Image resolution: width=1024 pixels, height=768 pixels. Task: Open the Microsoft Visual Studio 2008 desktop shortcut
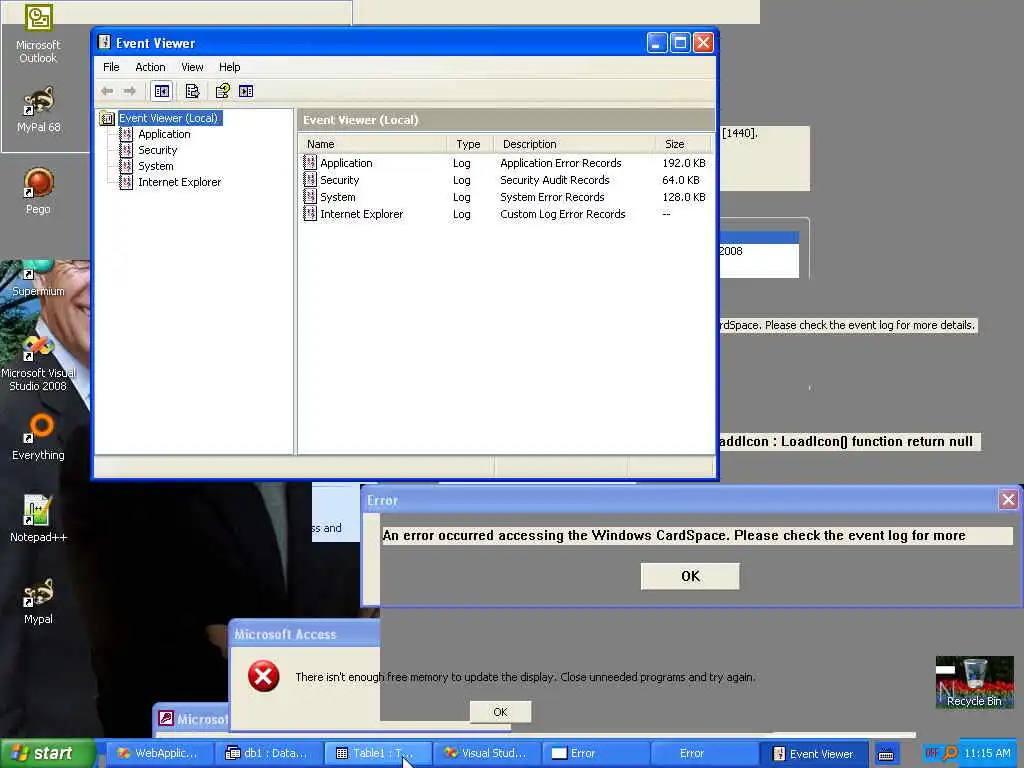click(x=38, y=363)
